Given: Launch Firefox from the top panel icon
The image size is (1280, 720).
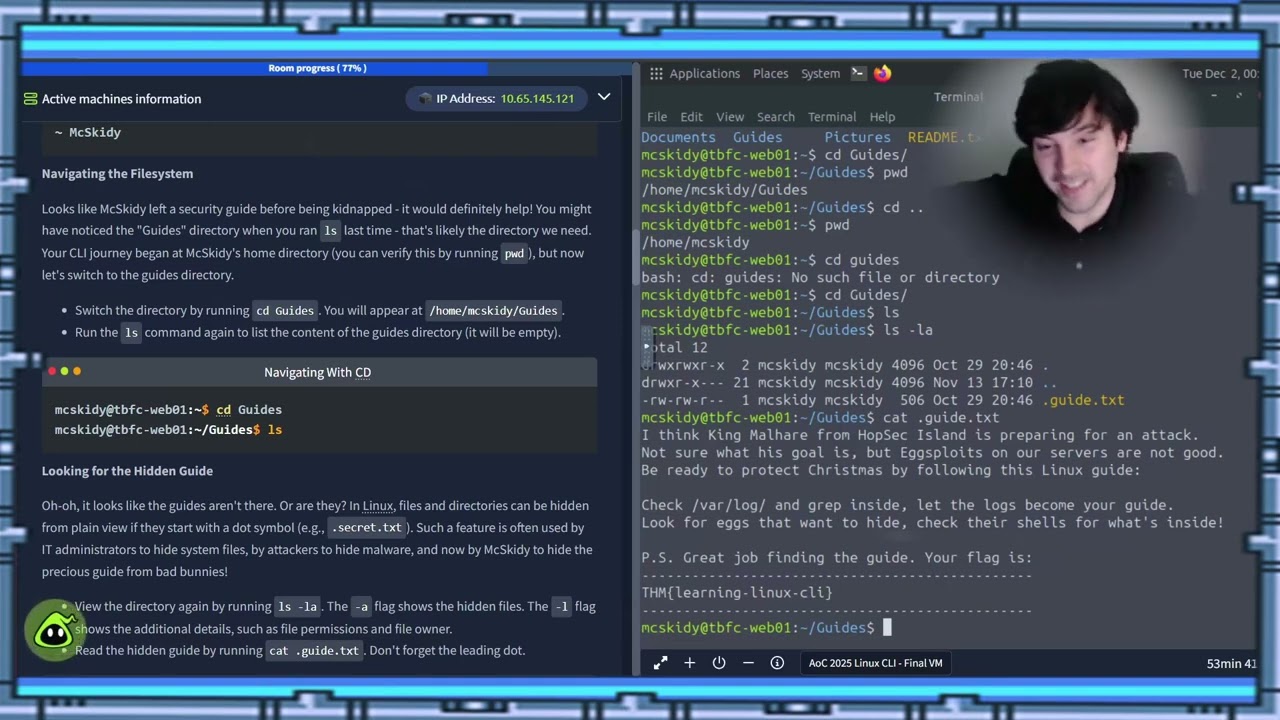Looking at the screenshot, I should 882,73.
